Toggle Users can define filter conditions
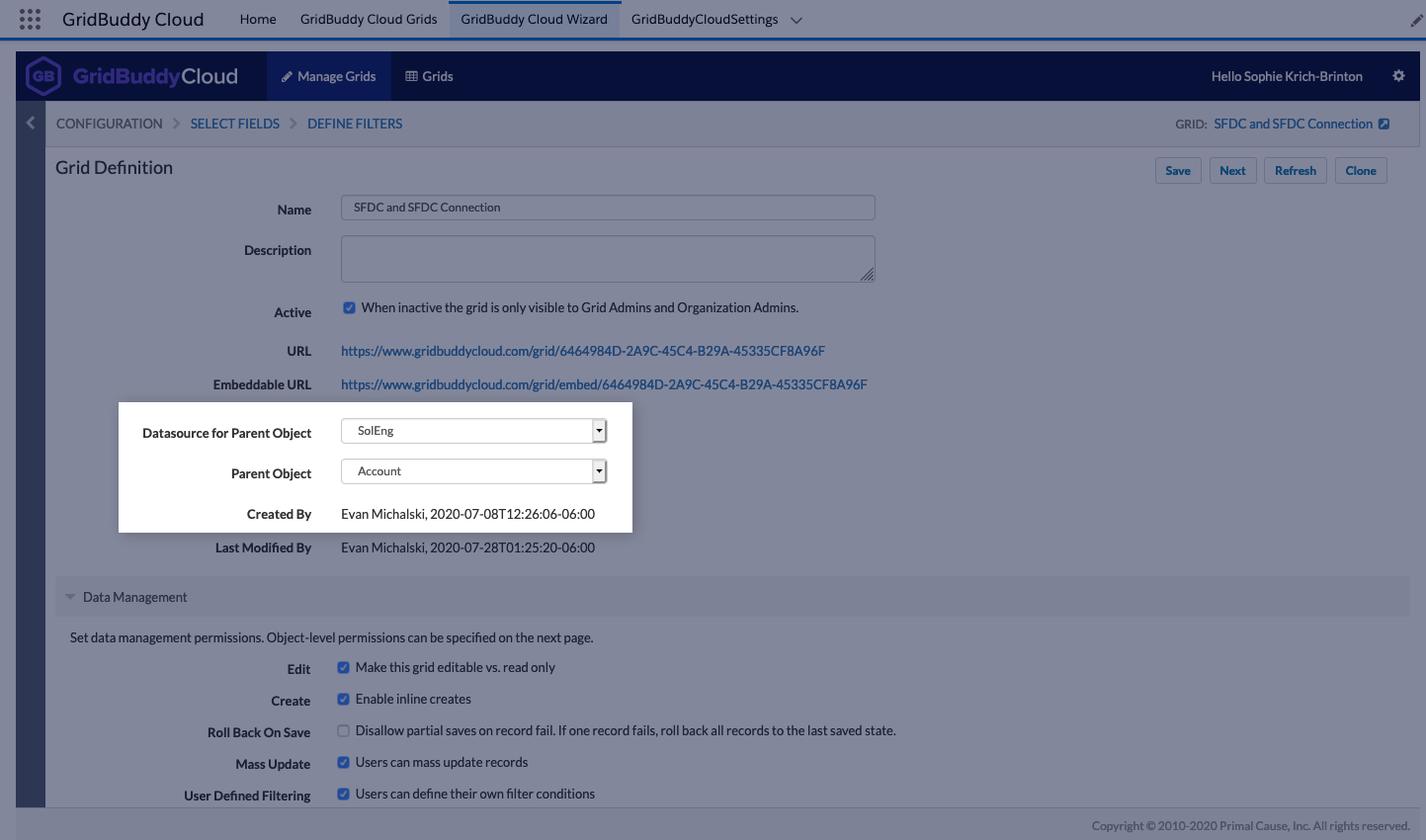This screenshot has height=840, width=1426. coord(343,794)
